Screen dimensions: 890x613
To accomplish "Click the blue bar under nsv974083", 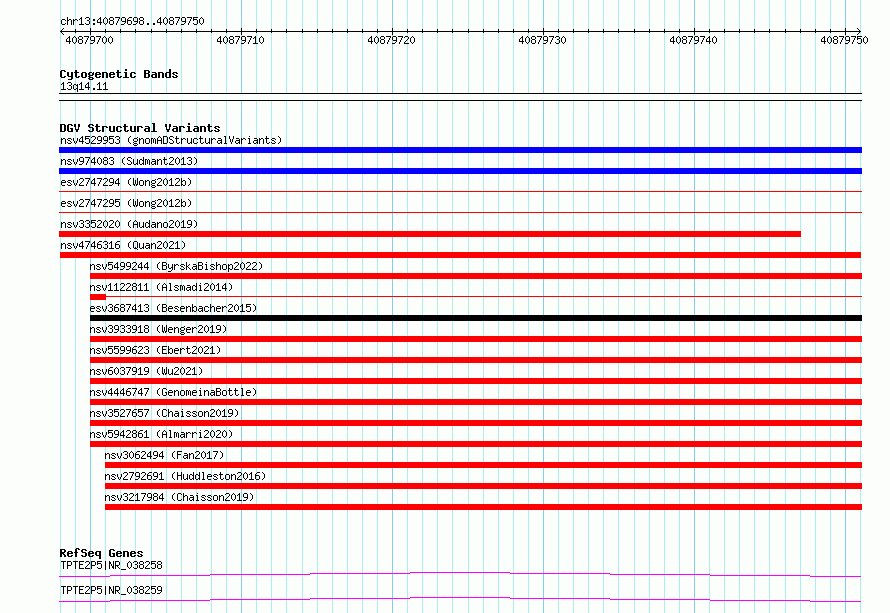I will 460,171.
